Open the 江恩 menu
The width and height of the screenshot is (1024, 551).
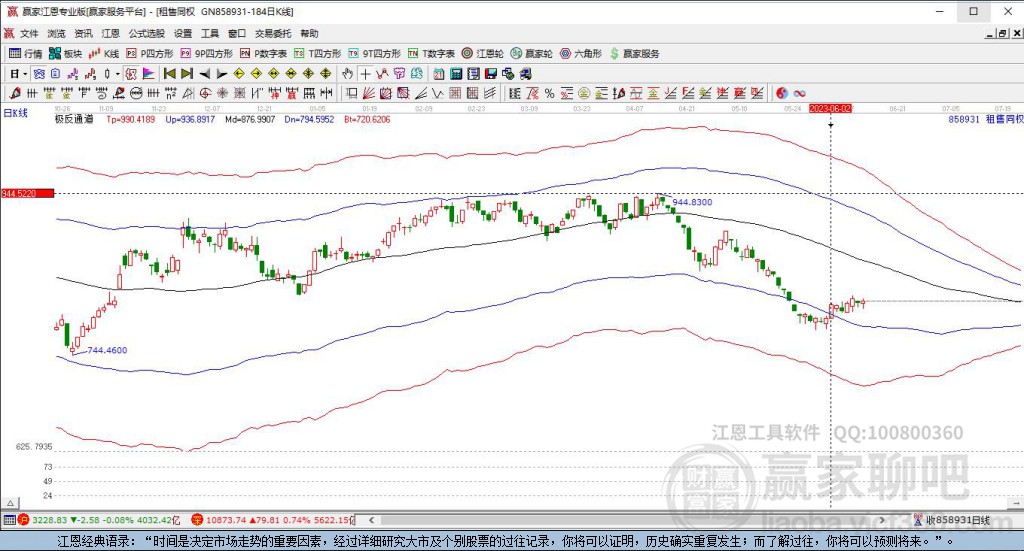pyautogui.click(x=110, y=33)
